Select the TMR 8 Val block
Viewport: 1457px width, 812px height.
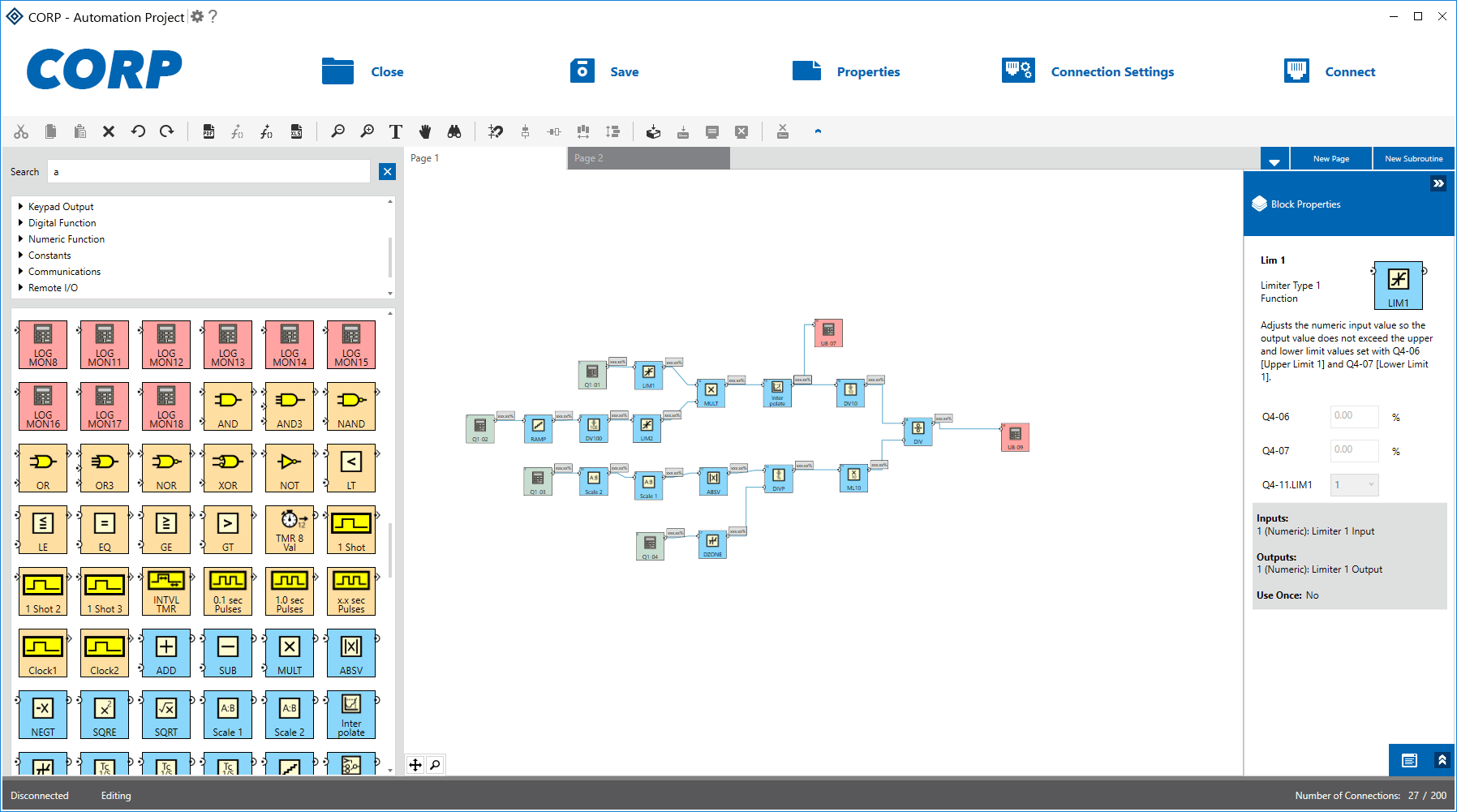point(290,530)
